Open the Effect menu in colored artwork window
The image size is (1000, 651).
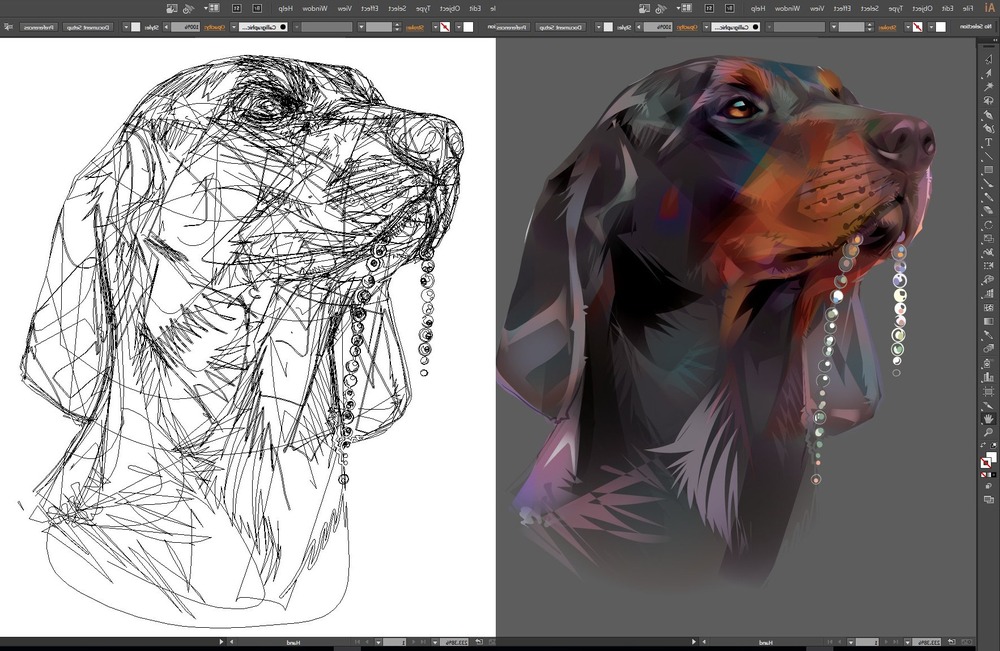[x=844, y=8]
